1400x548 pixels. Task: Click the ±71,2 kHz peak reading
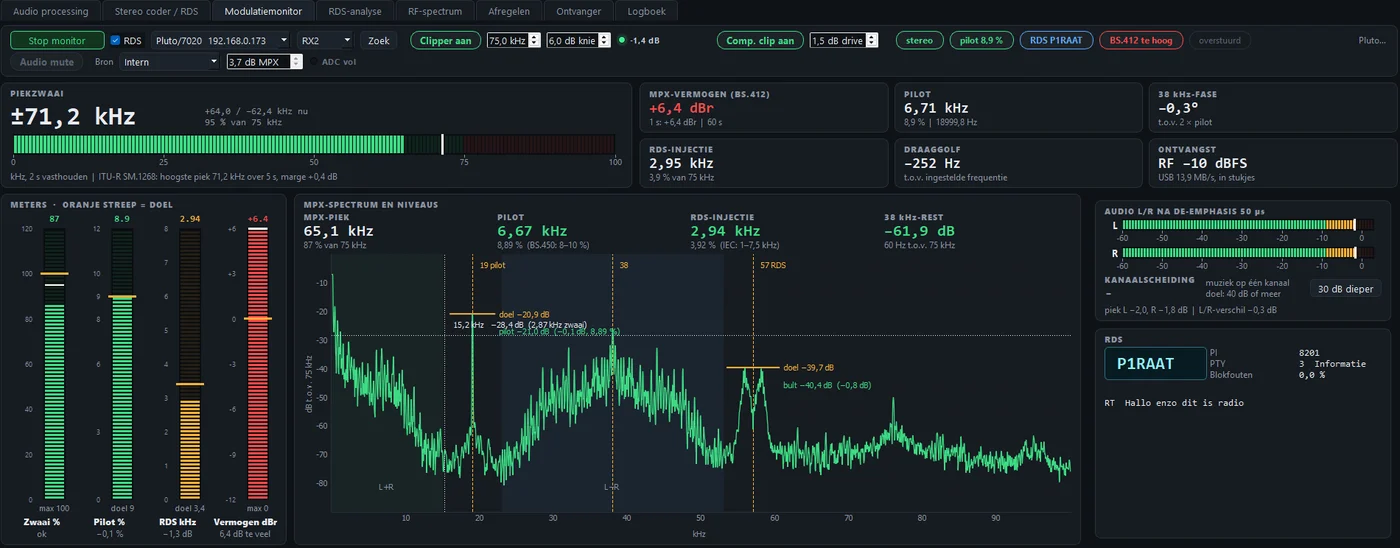click(x=73, y=117)
